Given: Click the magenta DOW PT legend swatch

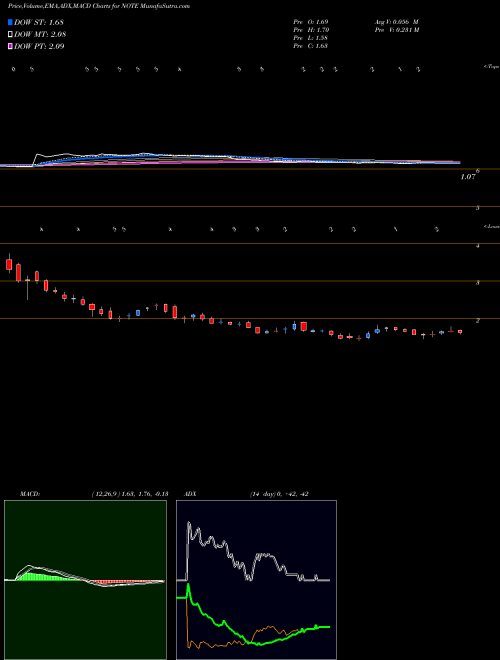Looking at the screenshot, I should (10, 46).
